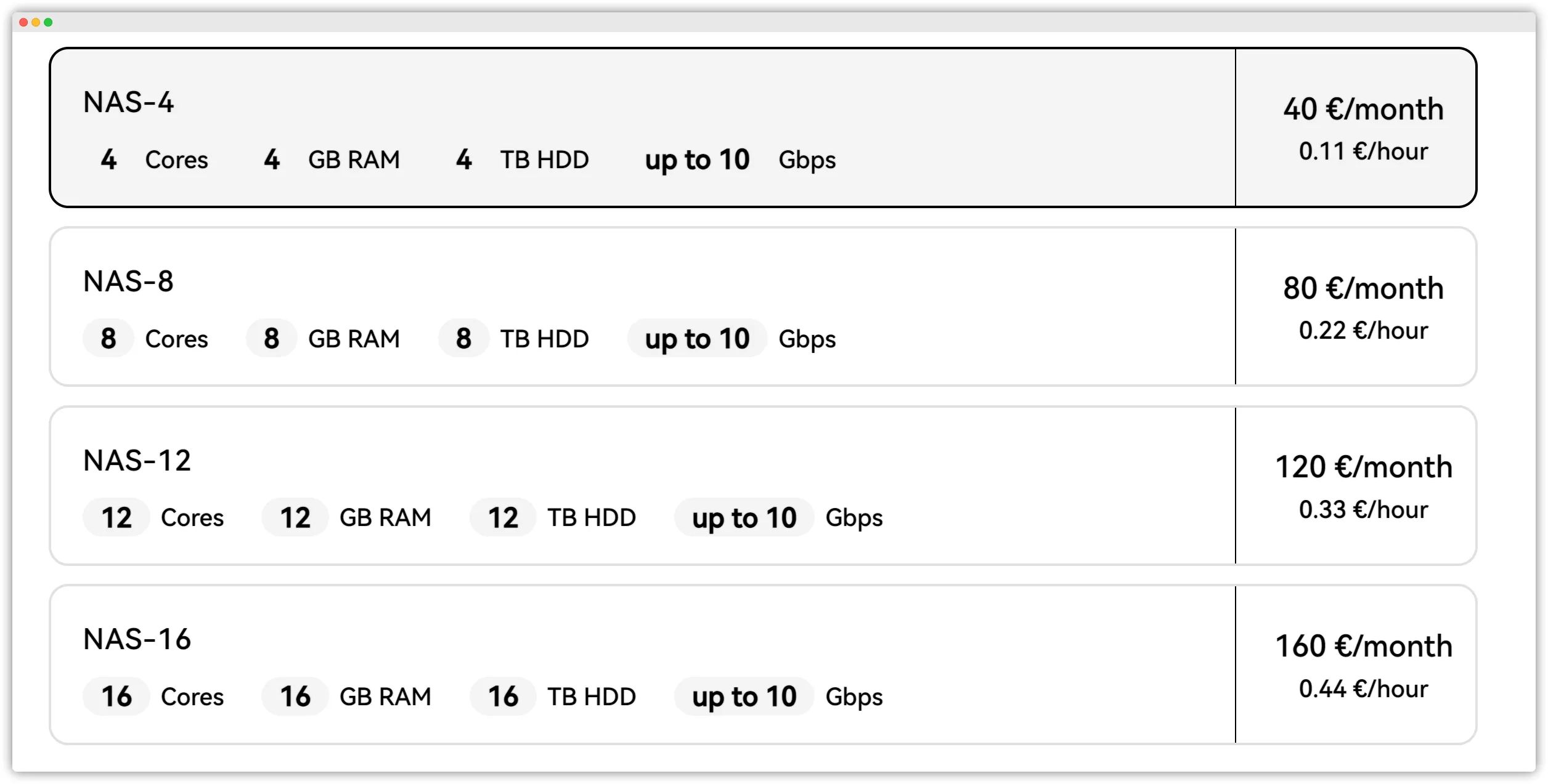Click the 16 Cores badge
Screen dimensions: 1548x784
pos(116,697)
